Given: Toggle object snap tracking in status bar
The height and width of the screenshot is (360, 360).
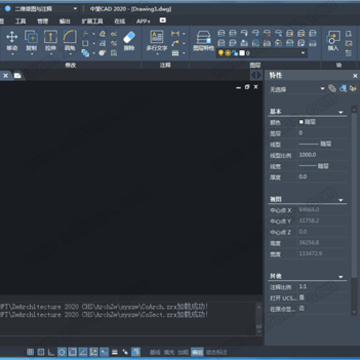Looking at the screenshot, I should click(83, 352).
